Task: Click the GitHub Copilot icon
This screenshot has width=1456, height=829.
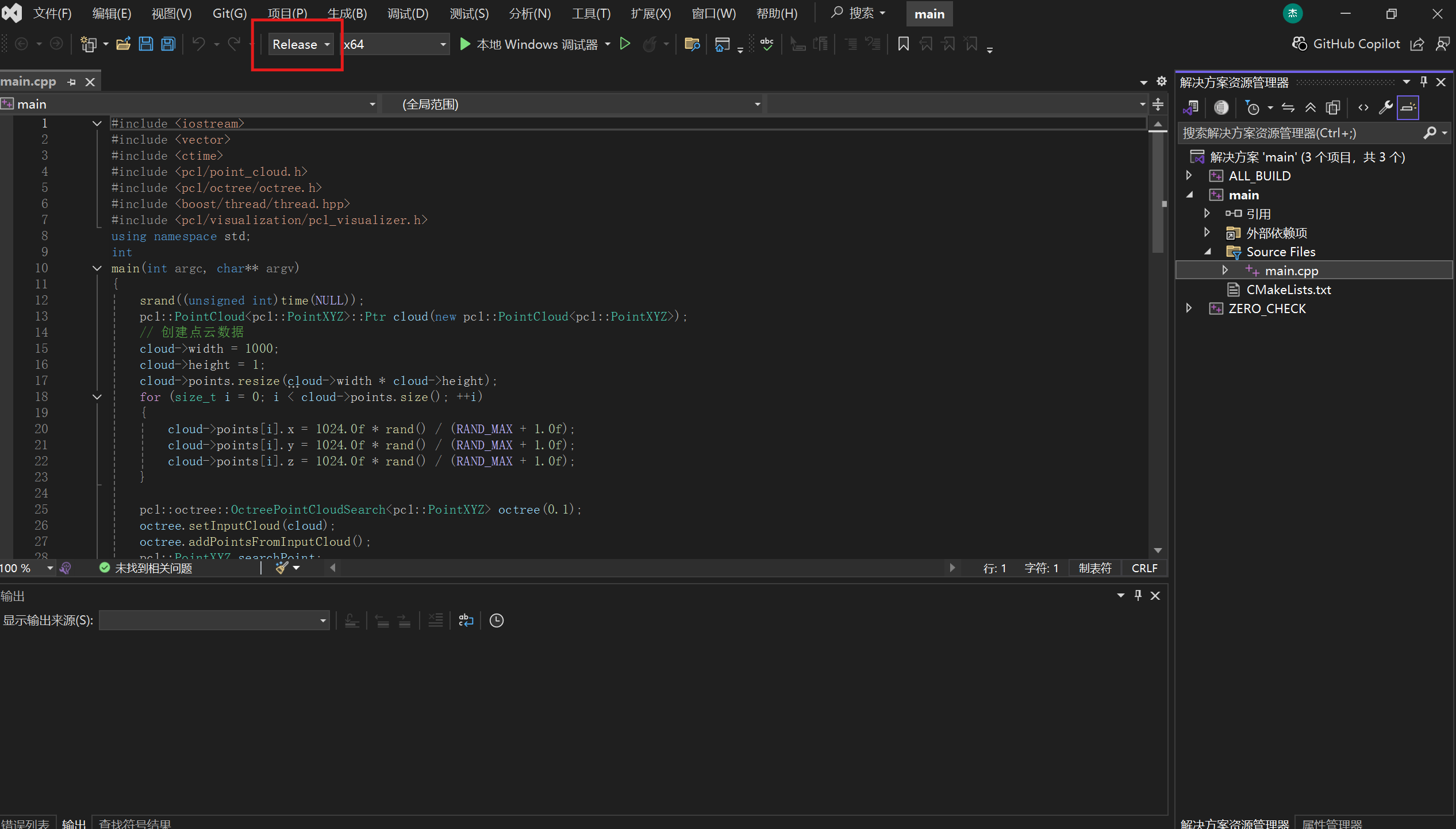Action: click(1299, 44)
